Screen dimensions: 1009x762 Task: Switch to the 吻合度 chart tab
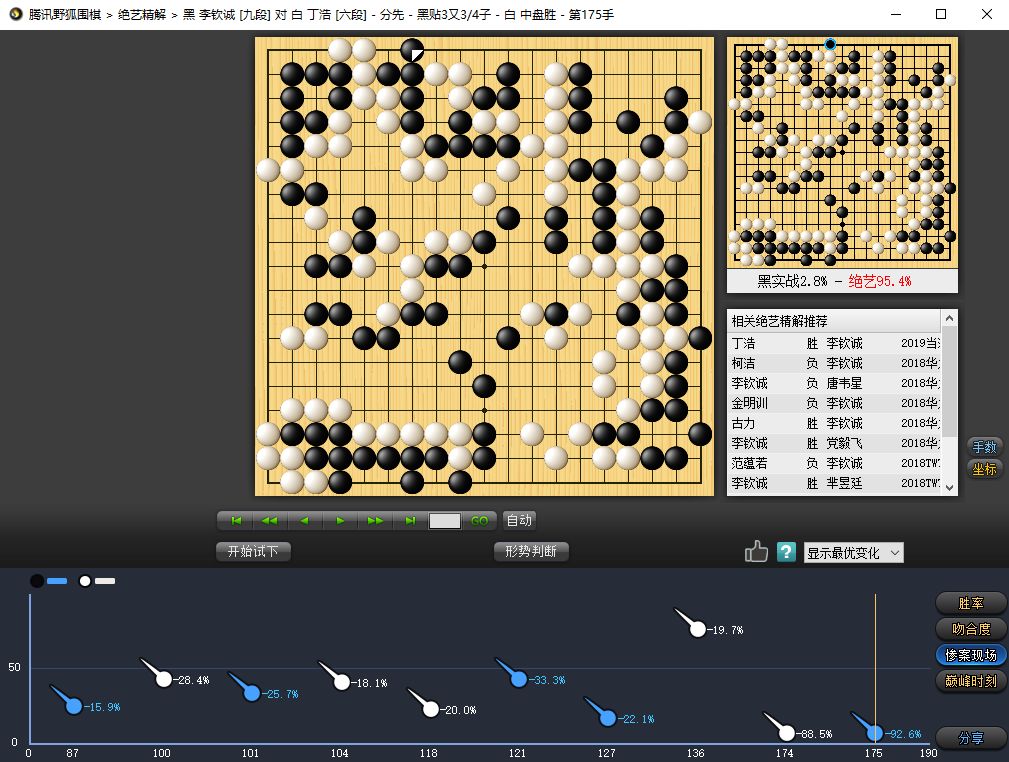click(x=971, y=629)
